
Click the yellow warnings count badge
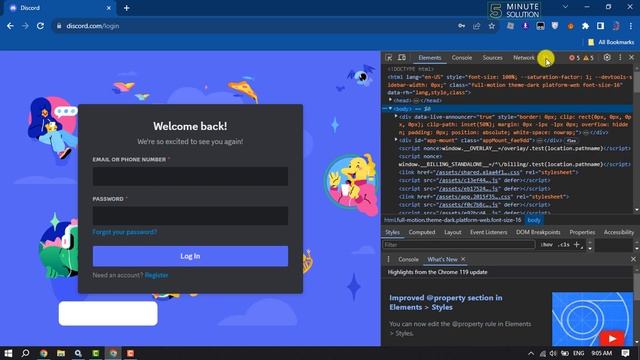coord(589,58)
